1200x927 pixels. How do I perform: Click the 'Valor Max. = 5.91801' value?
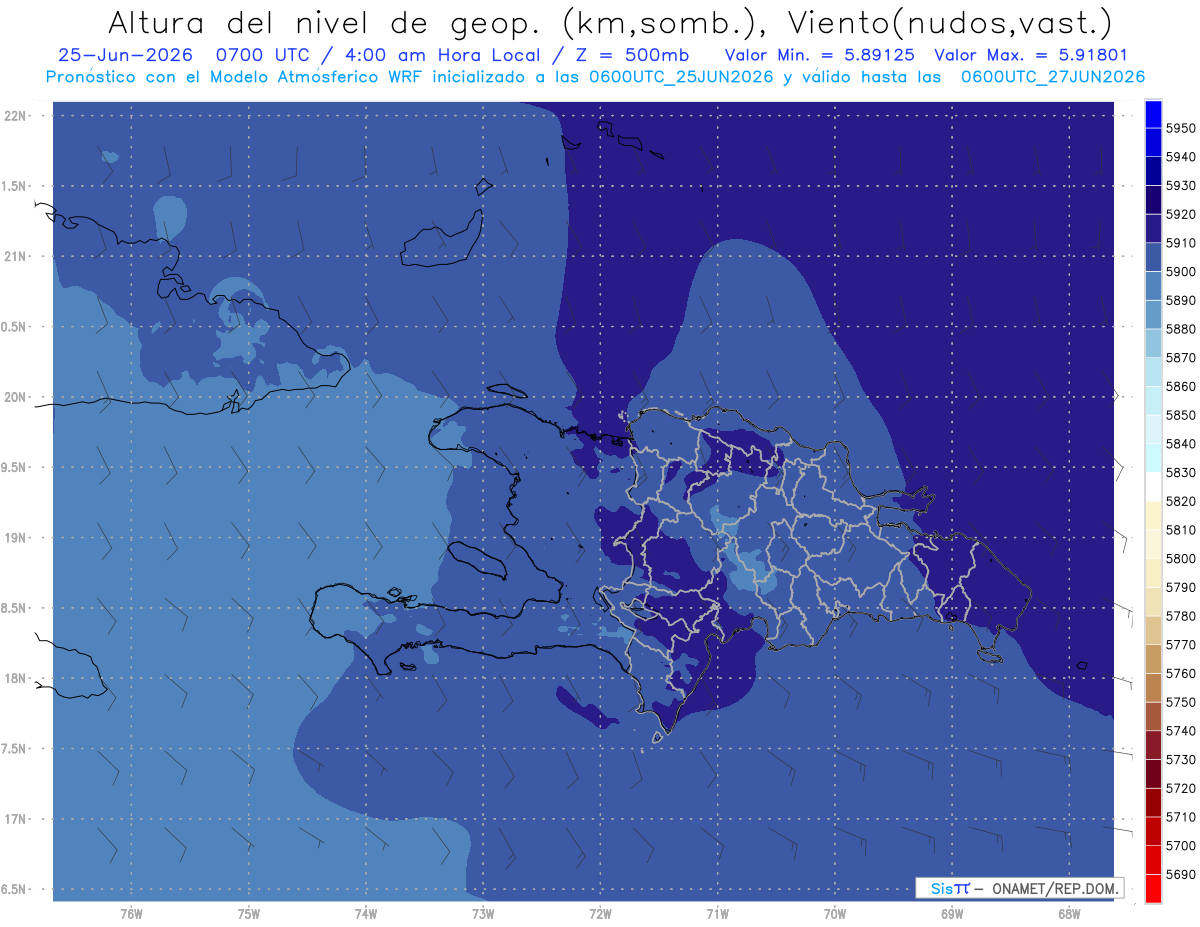click(1030, 55)
